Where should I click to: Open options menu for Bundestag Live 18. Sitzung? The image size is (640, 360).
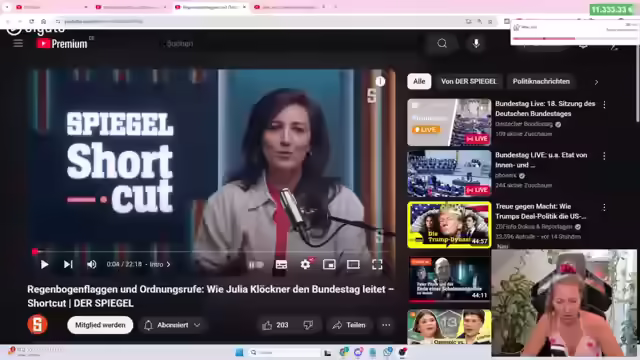pos(604,104)
